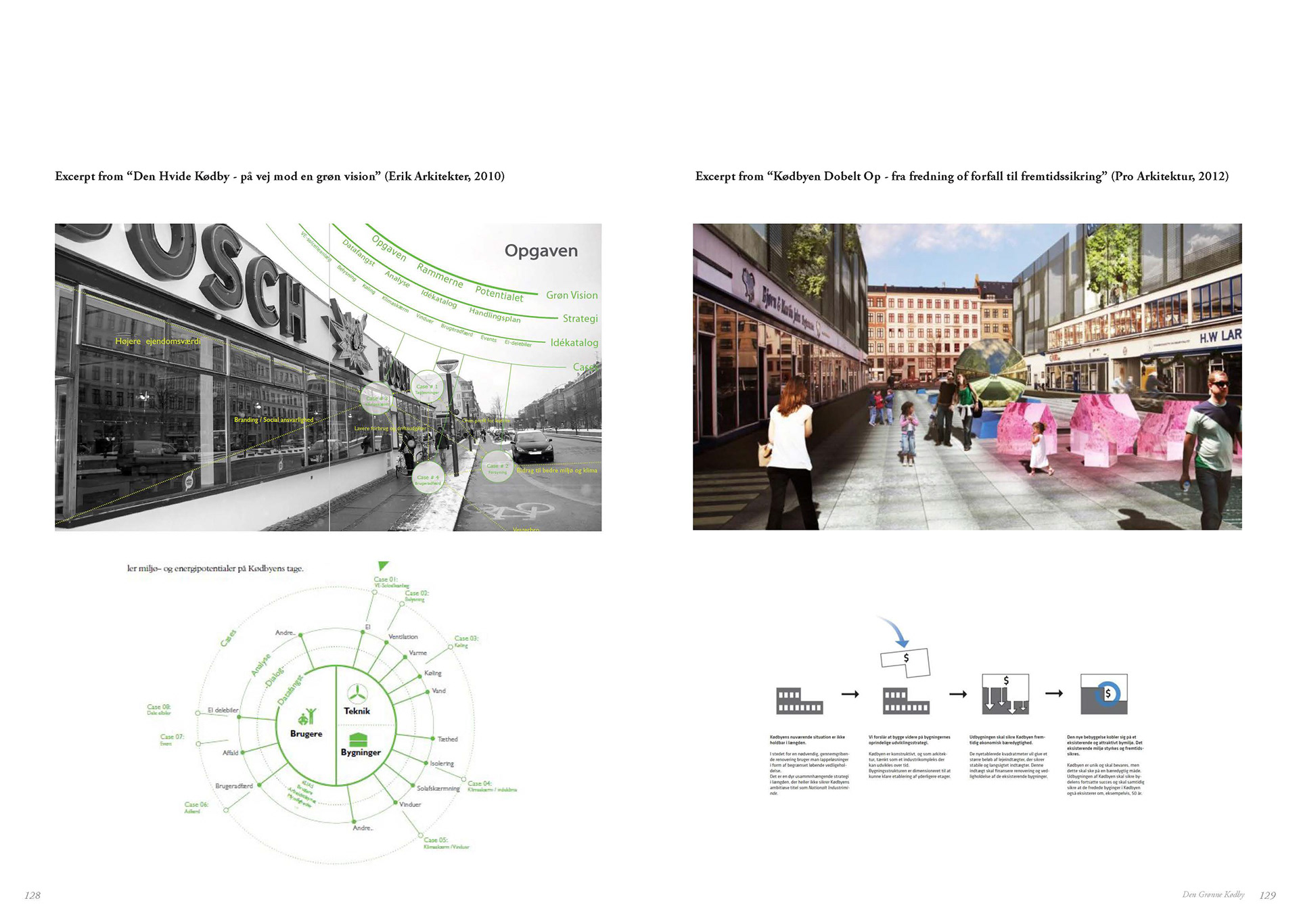
Task: Click the Case 03 Køling node circle
Action: tap(451, 647)
